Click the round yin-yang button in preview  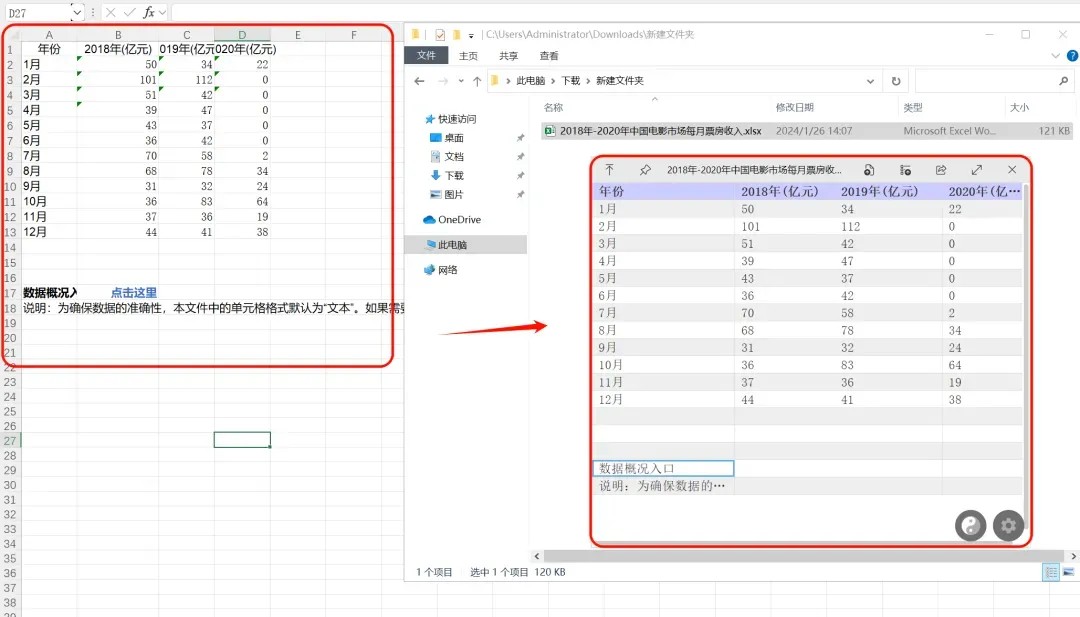(970, 526)
